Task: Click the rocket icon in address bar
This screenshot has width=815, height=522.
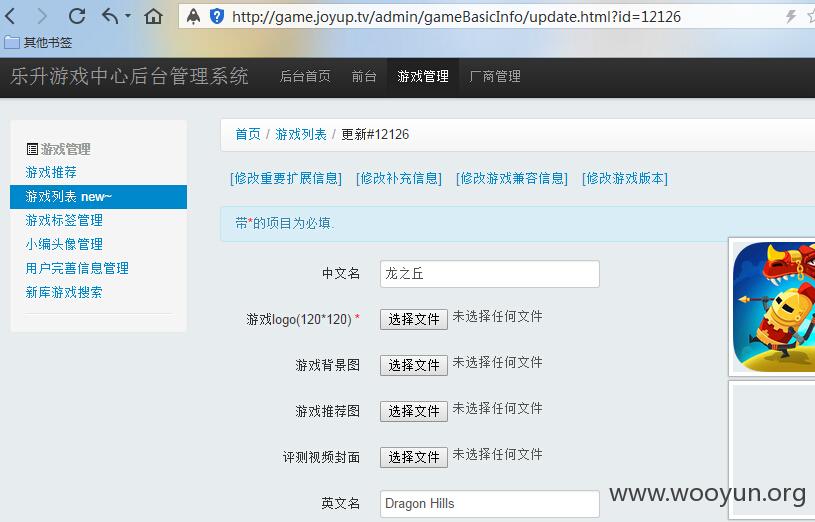Action: coord(193,17)
